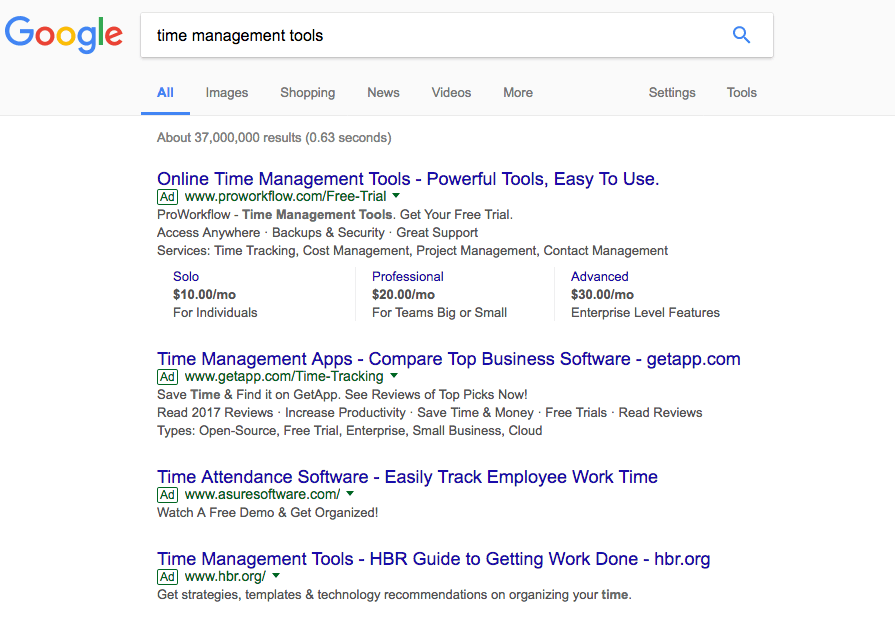Open the Online Time Management Tools ad link
895x622 pixels.
[408, 179]
